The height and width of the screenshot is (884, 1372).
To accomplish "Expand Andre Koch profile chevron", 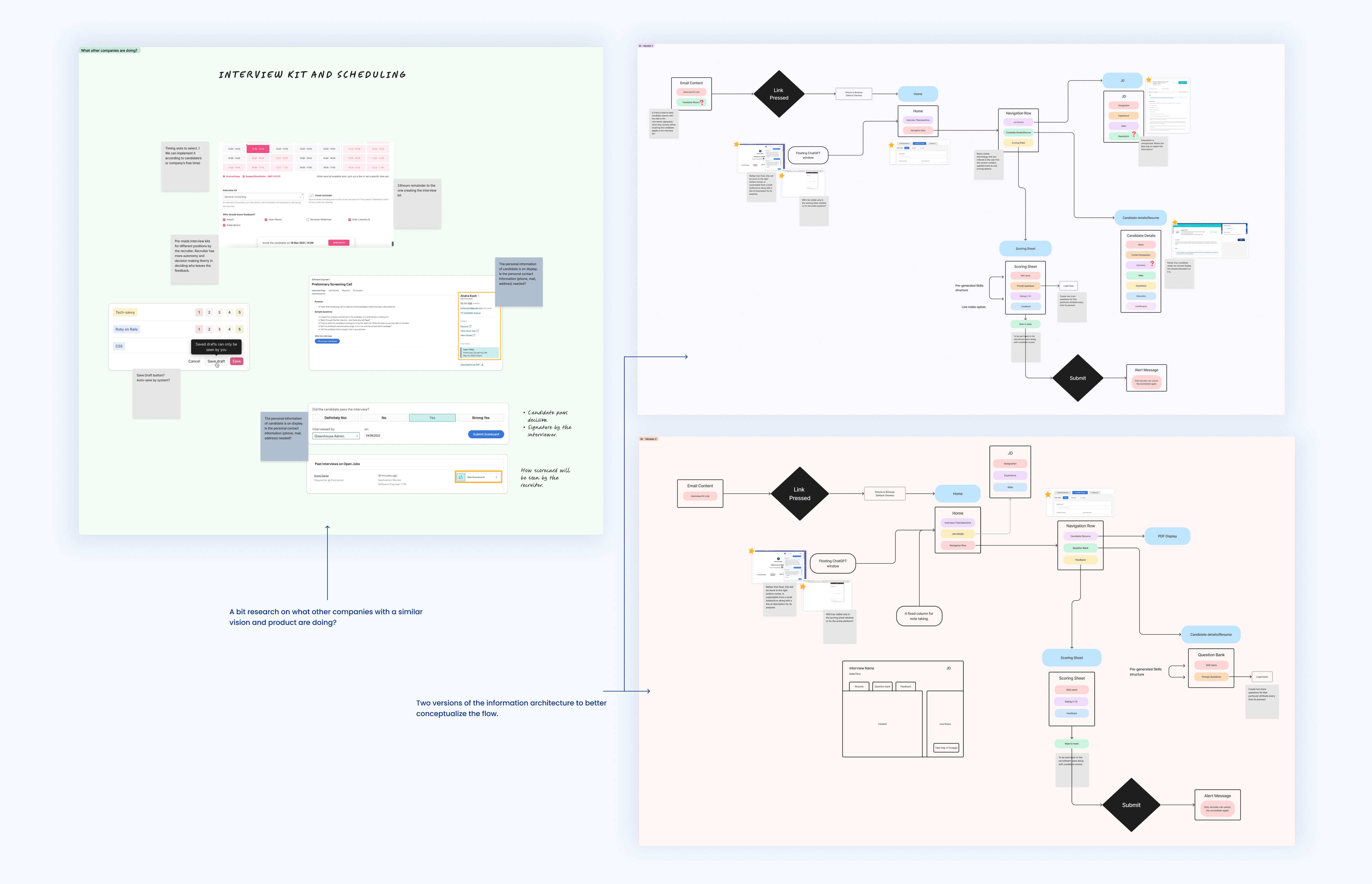I will coord(478,296).
